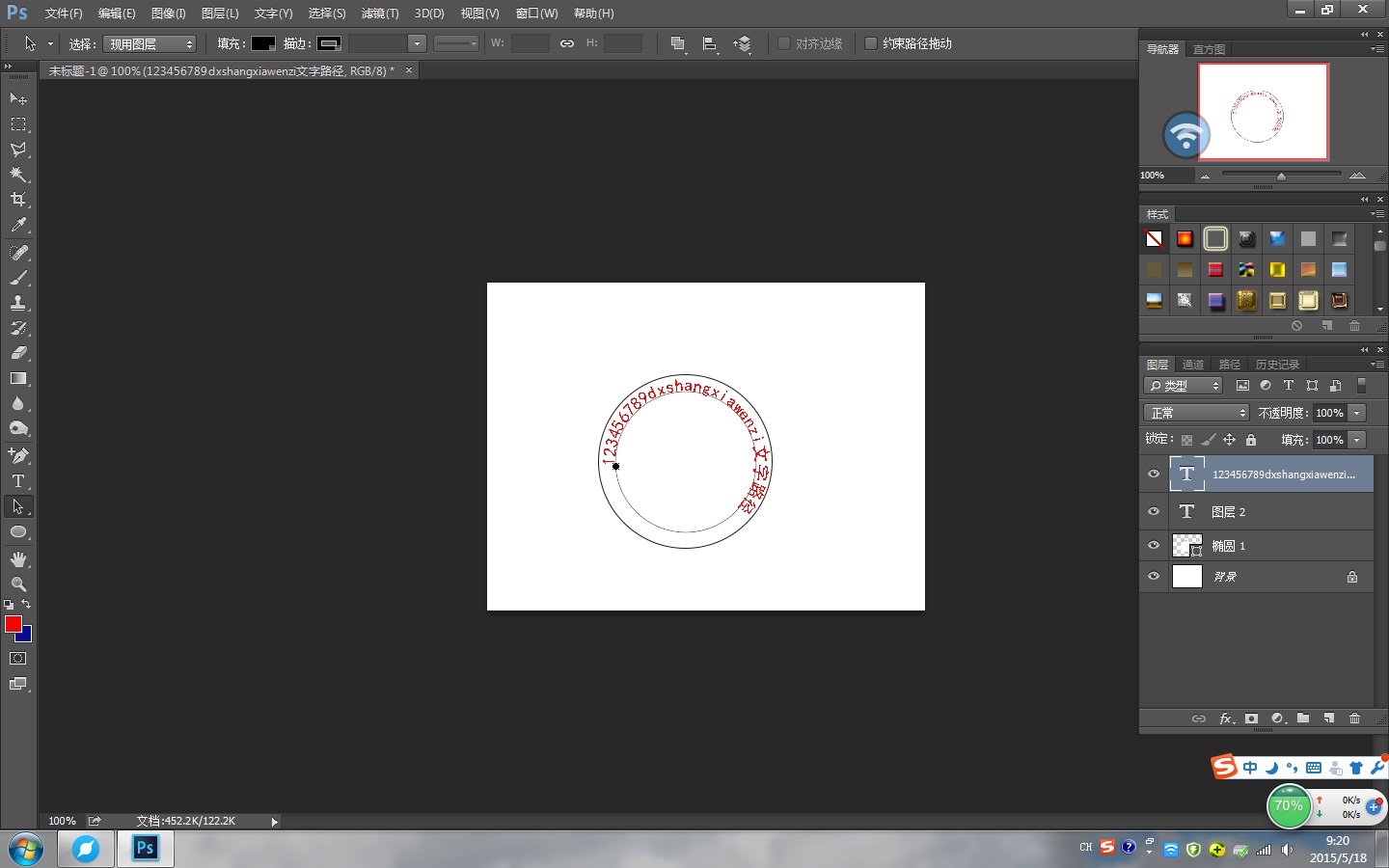Viewport: 1389px width, 868px height.
Task: Enable the 约束路径拖动 checkbox
Action: coord(871,43)
